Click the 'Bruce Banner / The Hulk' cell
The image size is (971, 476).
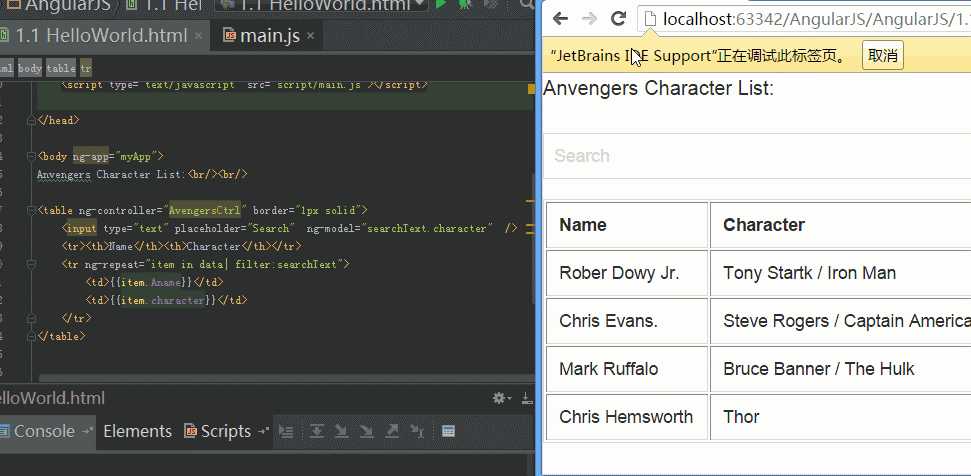840,369
